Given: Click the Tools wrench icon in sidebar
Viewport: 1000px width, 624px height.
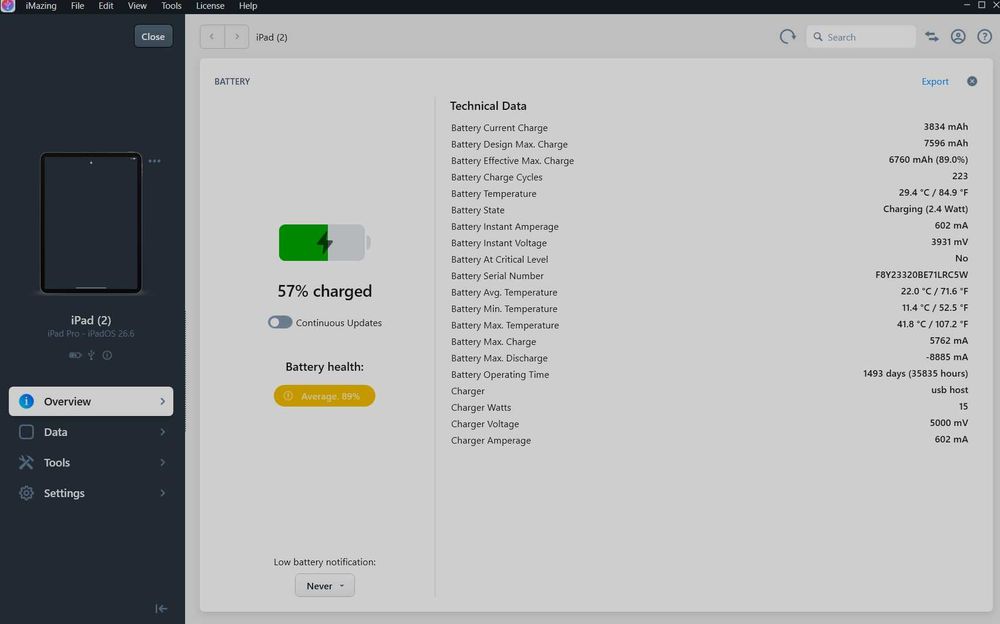Looking at the screenshot, I should (26, 463).
